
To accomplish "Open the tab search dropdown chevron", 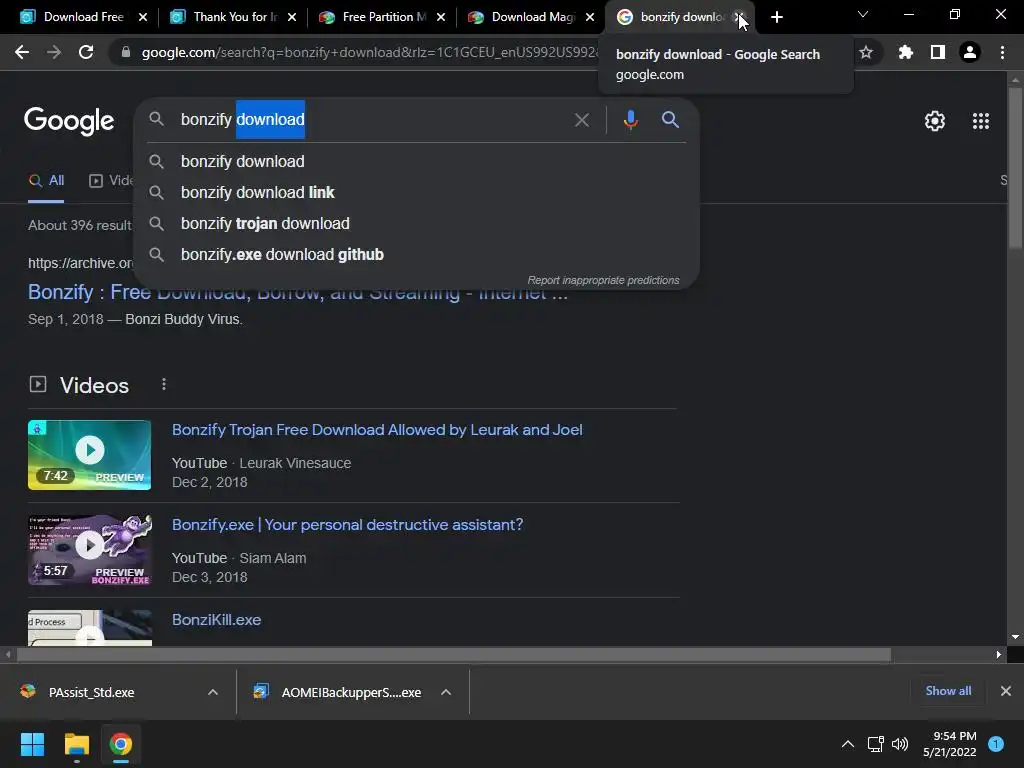I will [863, 14].
